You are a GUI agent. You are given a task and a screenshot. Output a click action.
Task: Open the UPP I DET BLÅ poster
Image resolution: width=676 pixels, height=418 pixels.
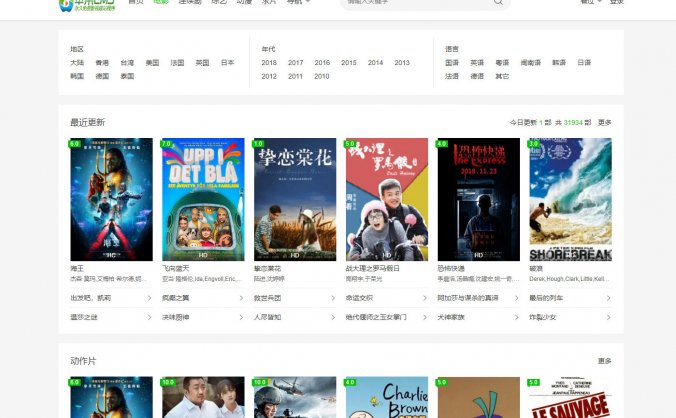point(203,200)
